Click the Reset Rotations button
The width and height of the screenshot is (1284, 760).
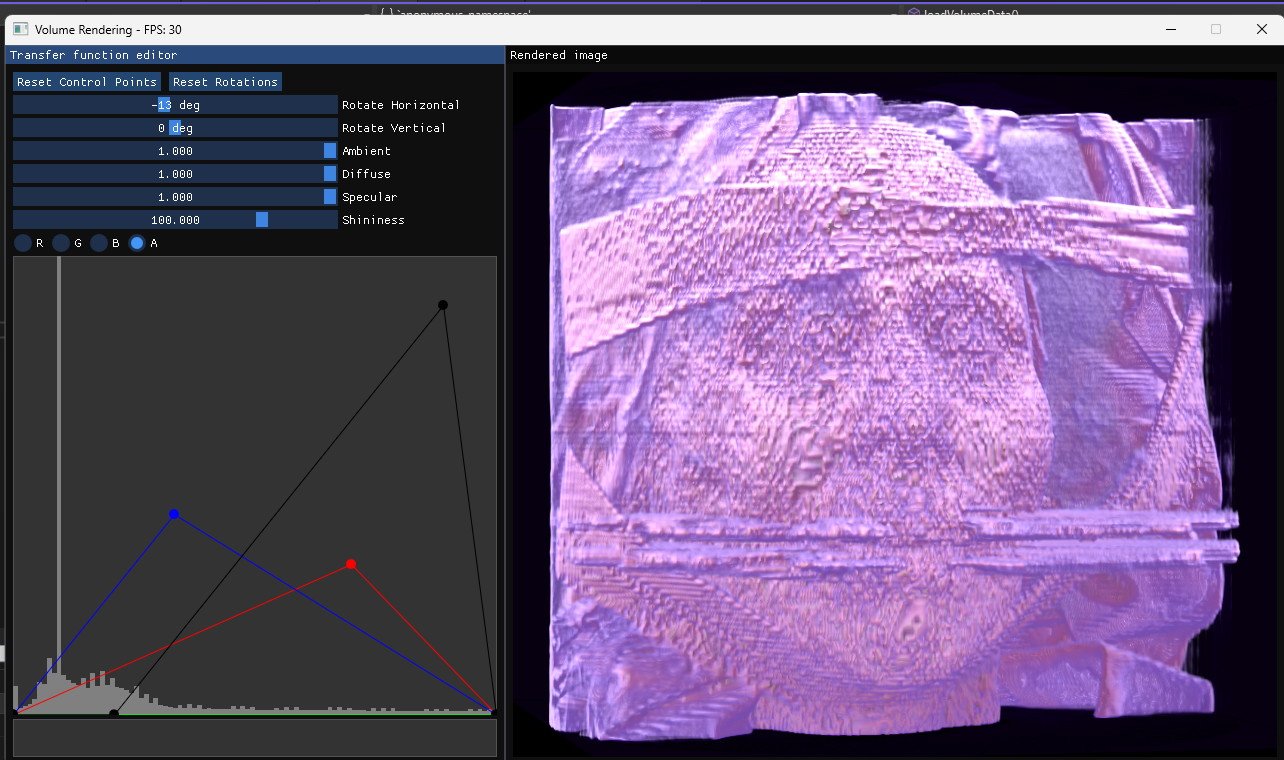click(225, 81)
